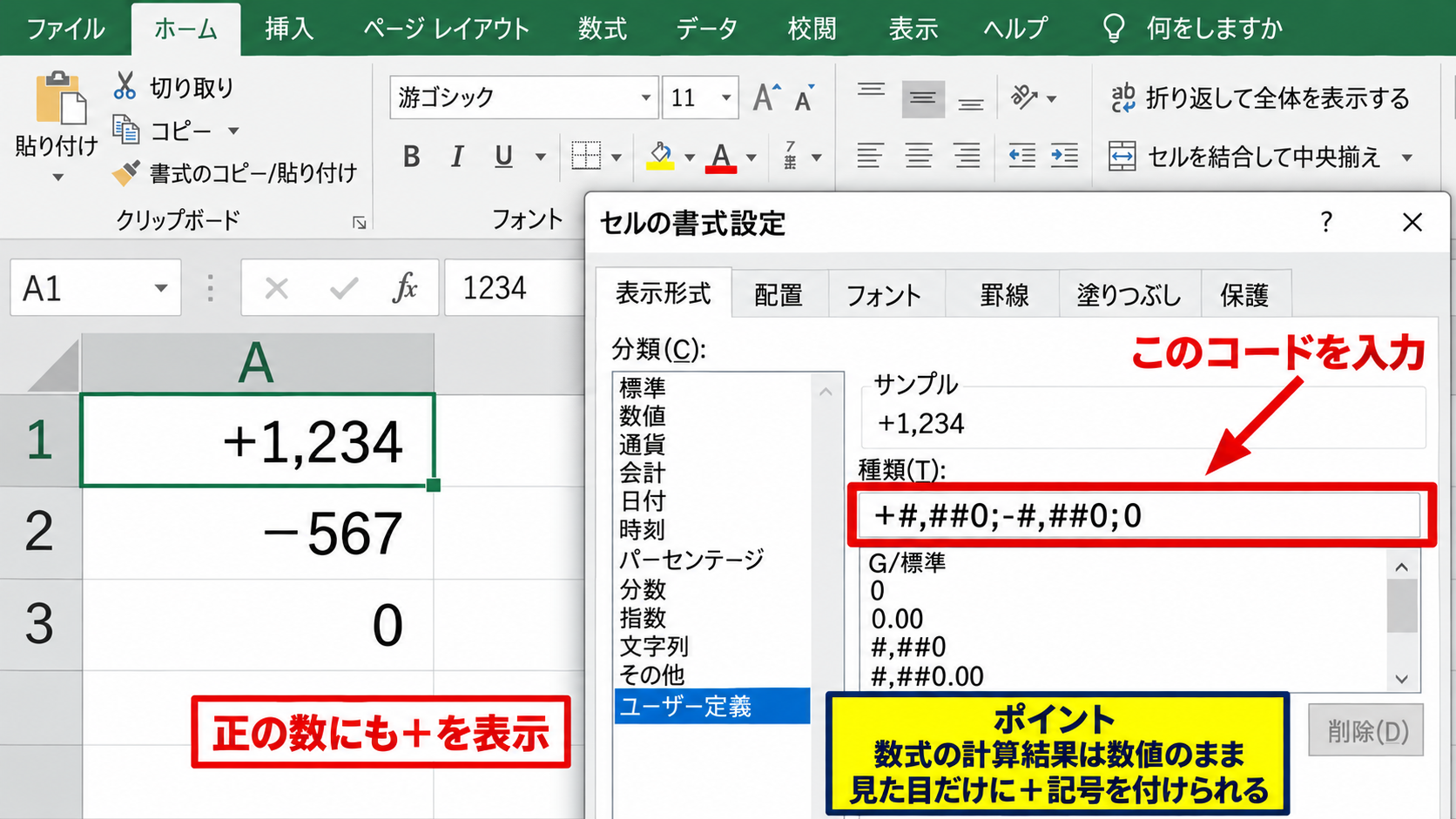The image size is (1456, 819).
Task: Click the Paste (貼り付け) clipboard icon
Action: click(59, 98)
